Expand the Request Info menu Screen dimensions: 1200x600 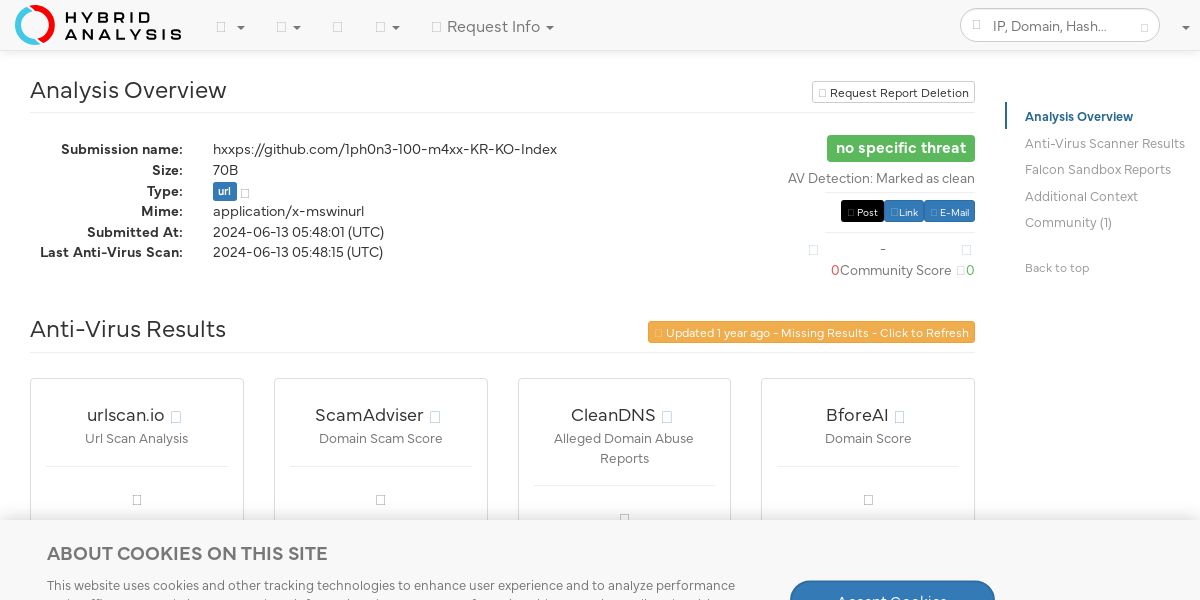pos(493,27)
